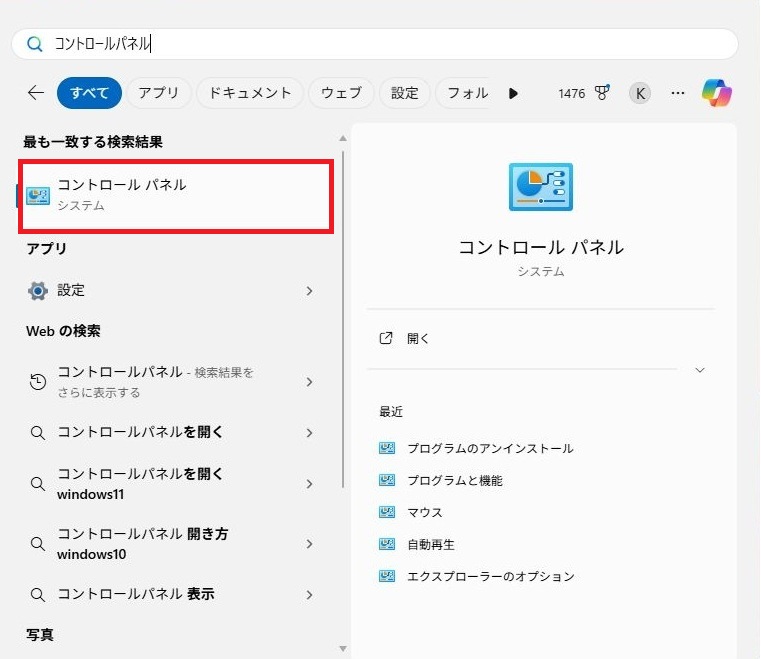Open the three-dot more options menu

tap(678, 93)
